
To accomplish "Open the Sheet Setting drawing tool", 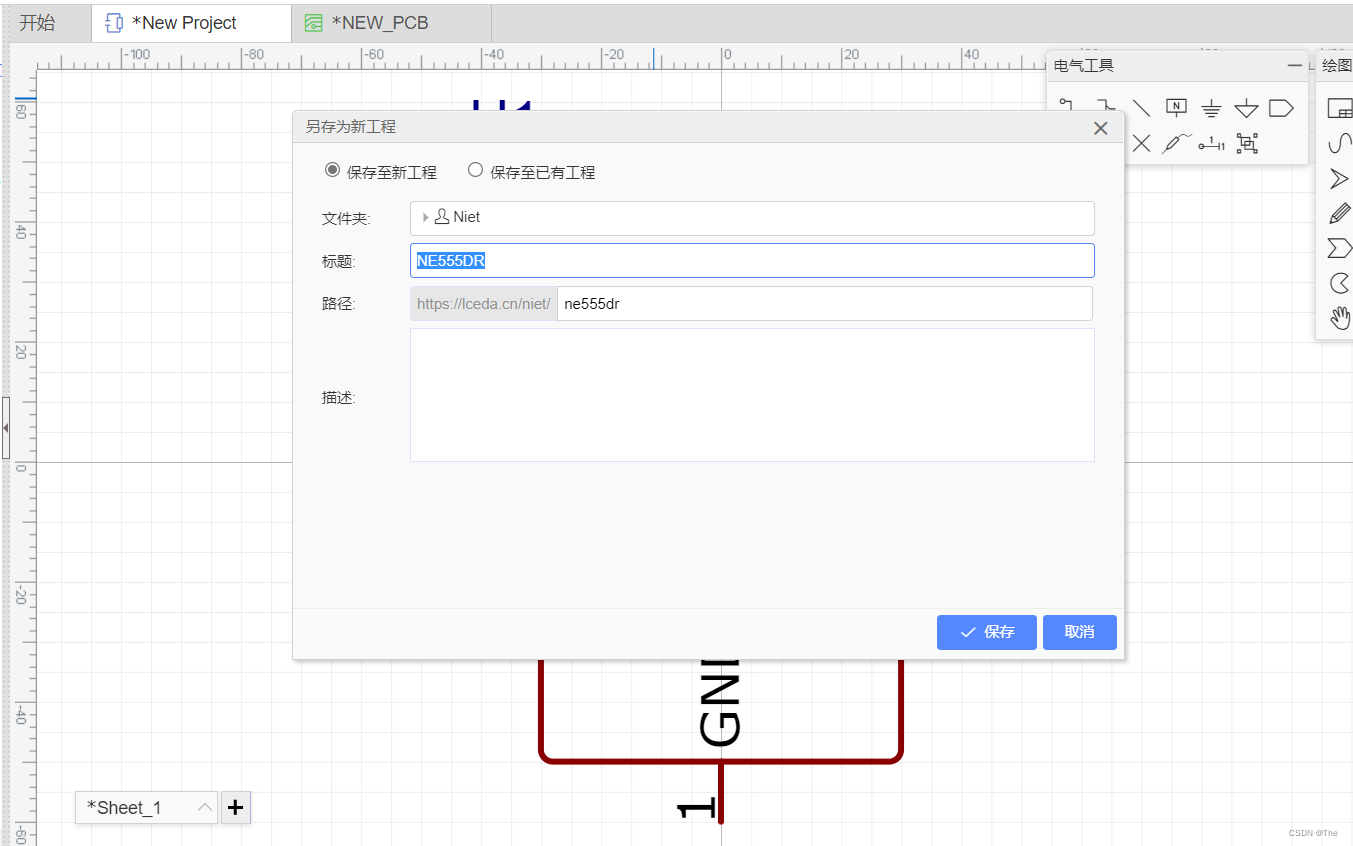I will (1340, 108).
